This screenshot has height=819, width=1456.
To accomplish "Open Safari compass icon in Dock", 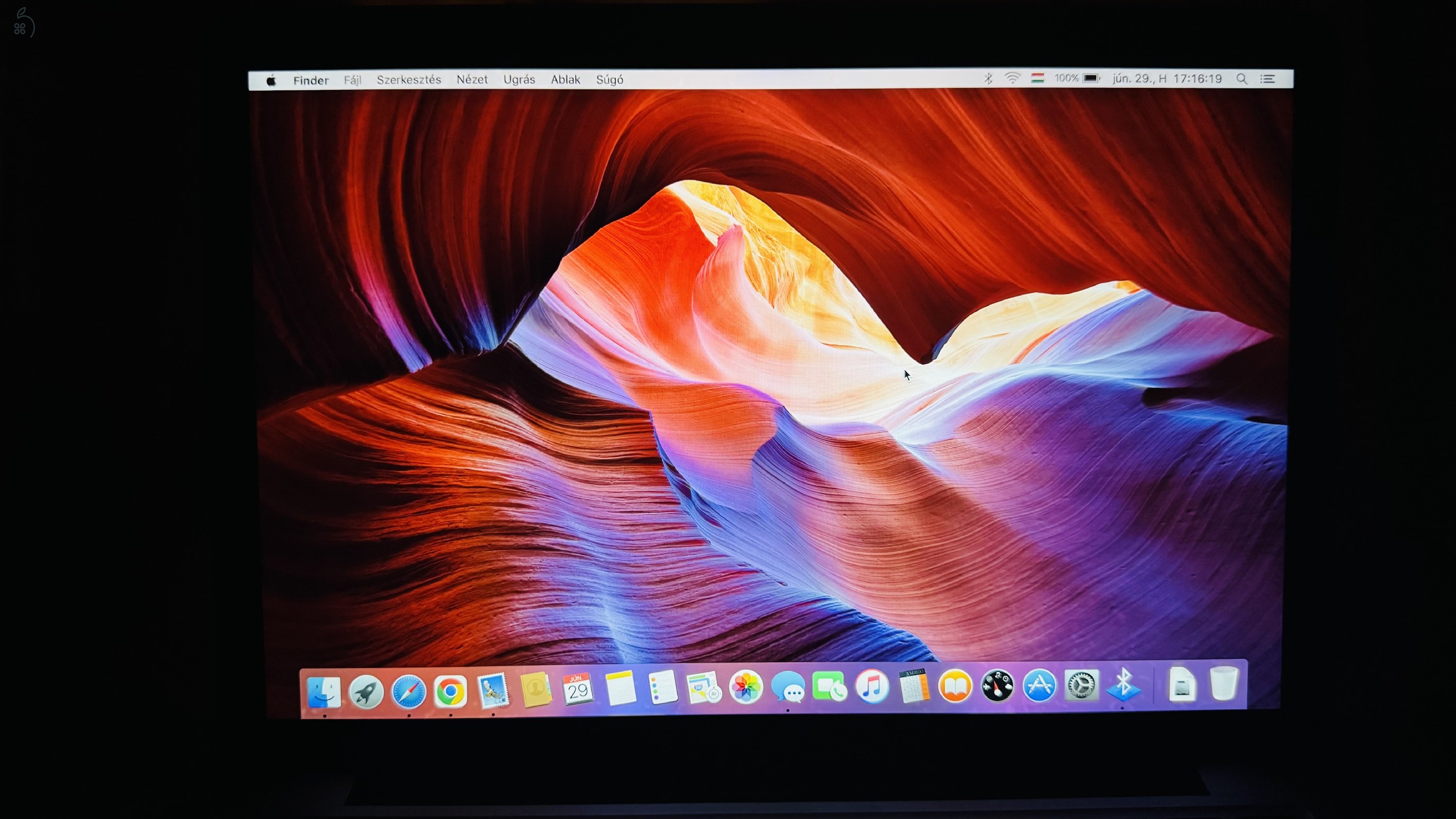I will click(x=409, y=691).
